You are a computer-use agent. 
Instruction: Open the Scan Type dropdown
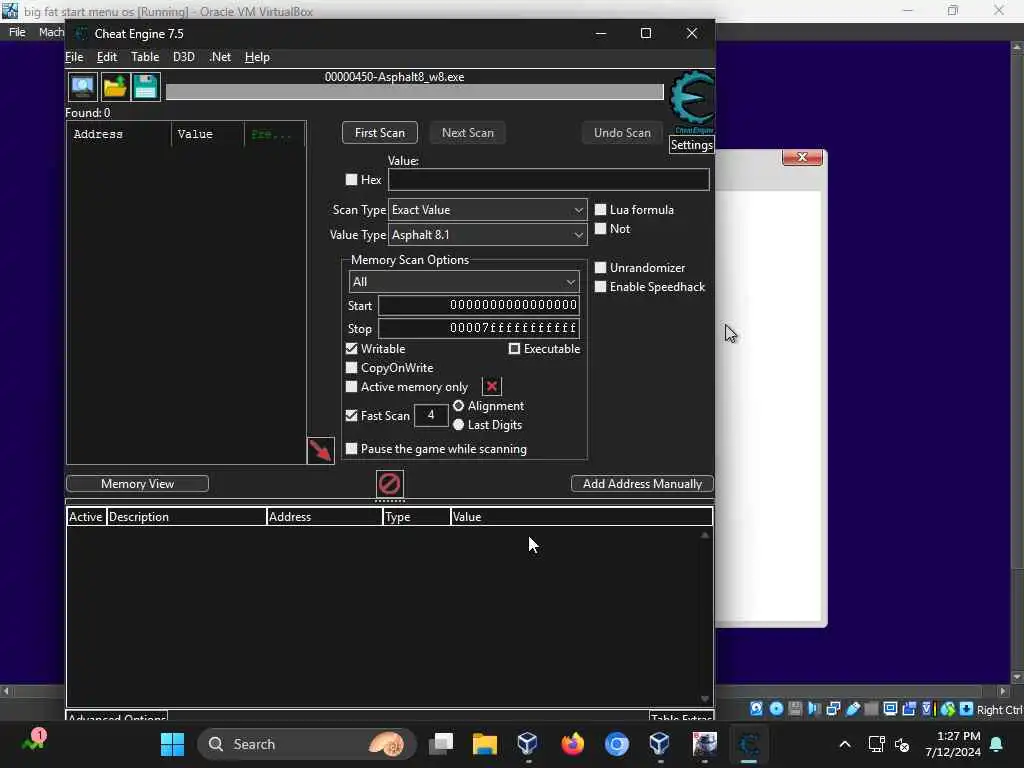[x=487, y=210]
